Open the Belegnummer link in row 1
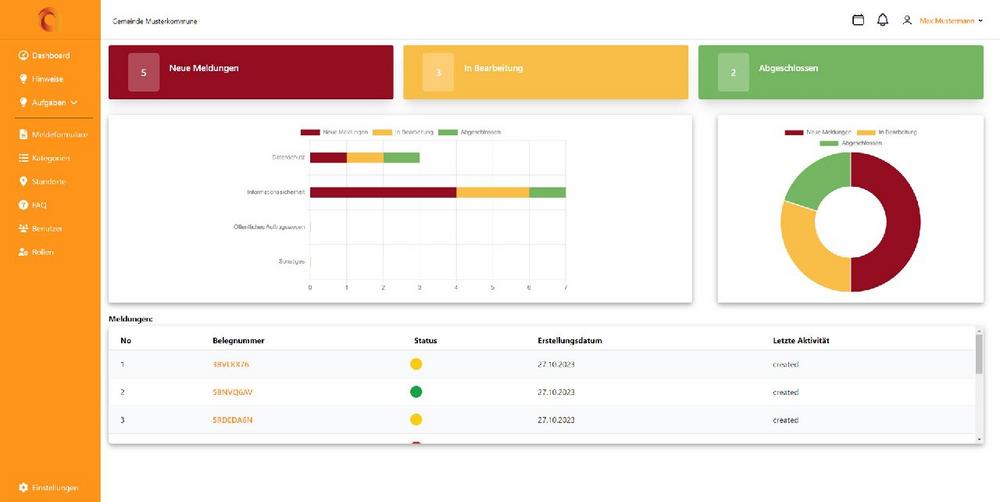 (x=231, y=364)
